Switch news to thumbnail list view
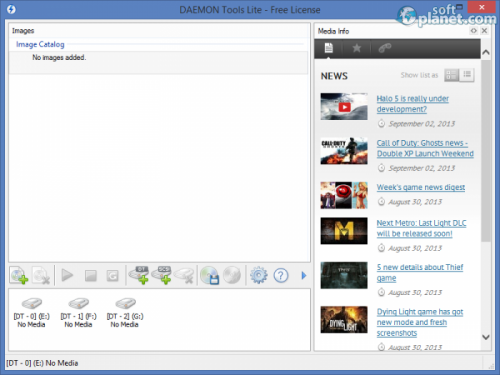This screenshot has width=500, height=375. tap(452, 75)
